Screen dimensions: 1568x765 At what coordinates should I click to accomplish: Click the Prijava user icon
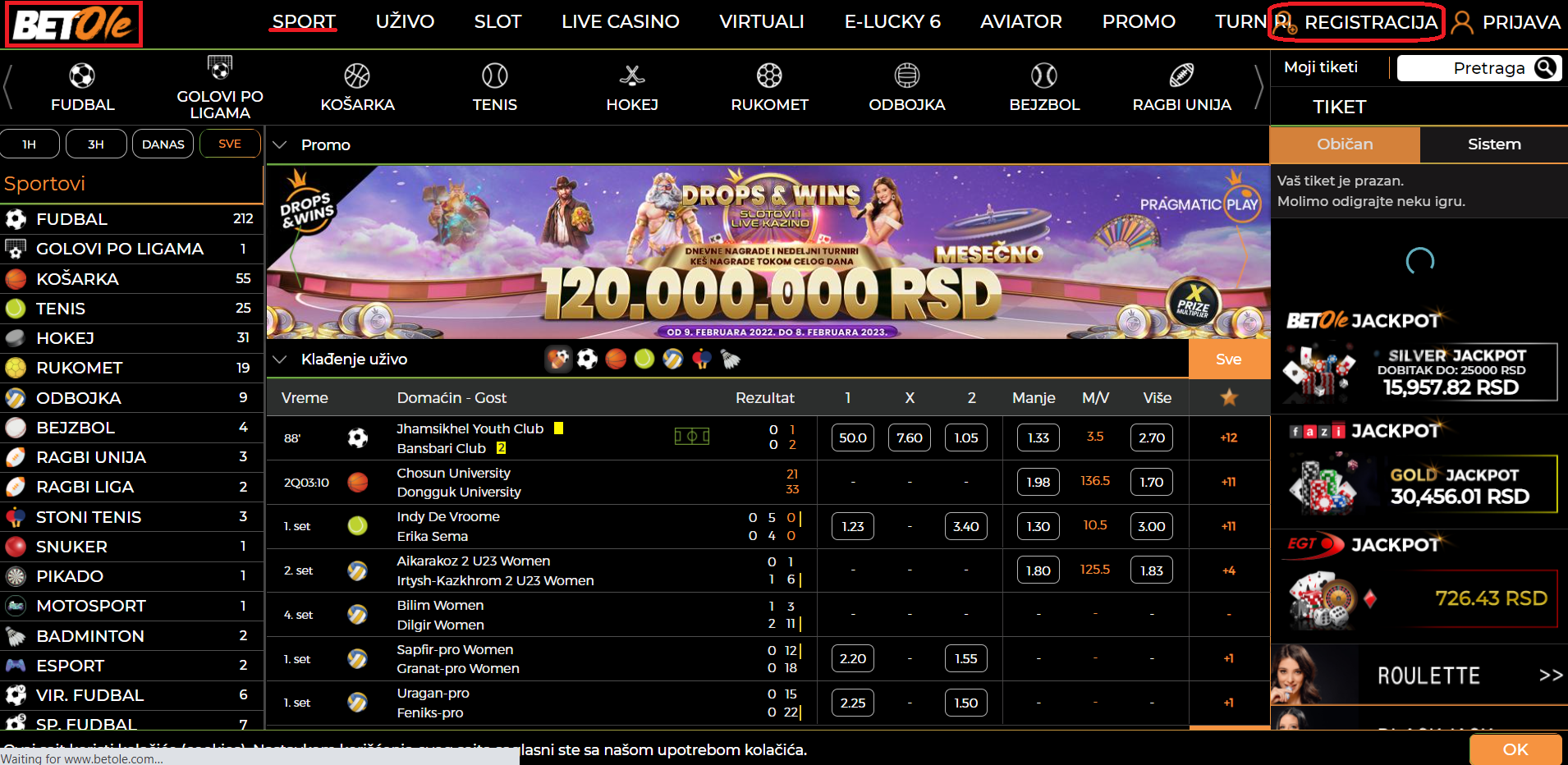coord(1462,22)
